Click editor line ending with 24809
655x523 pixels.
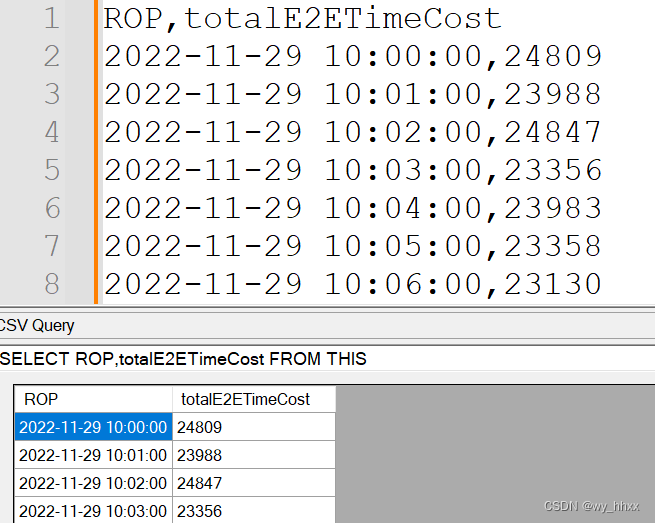click(x=353, y=56)
